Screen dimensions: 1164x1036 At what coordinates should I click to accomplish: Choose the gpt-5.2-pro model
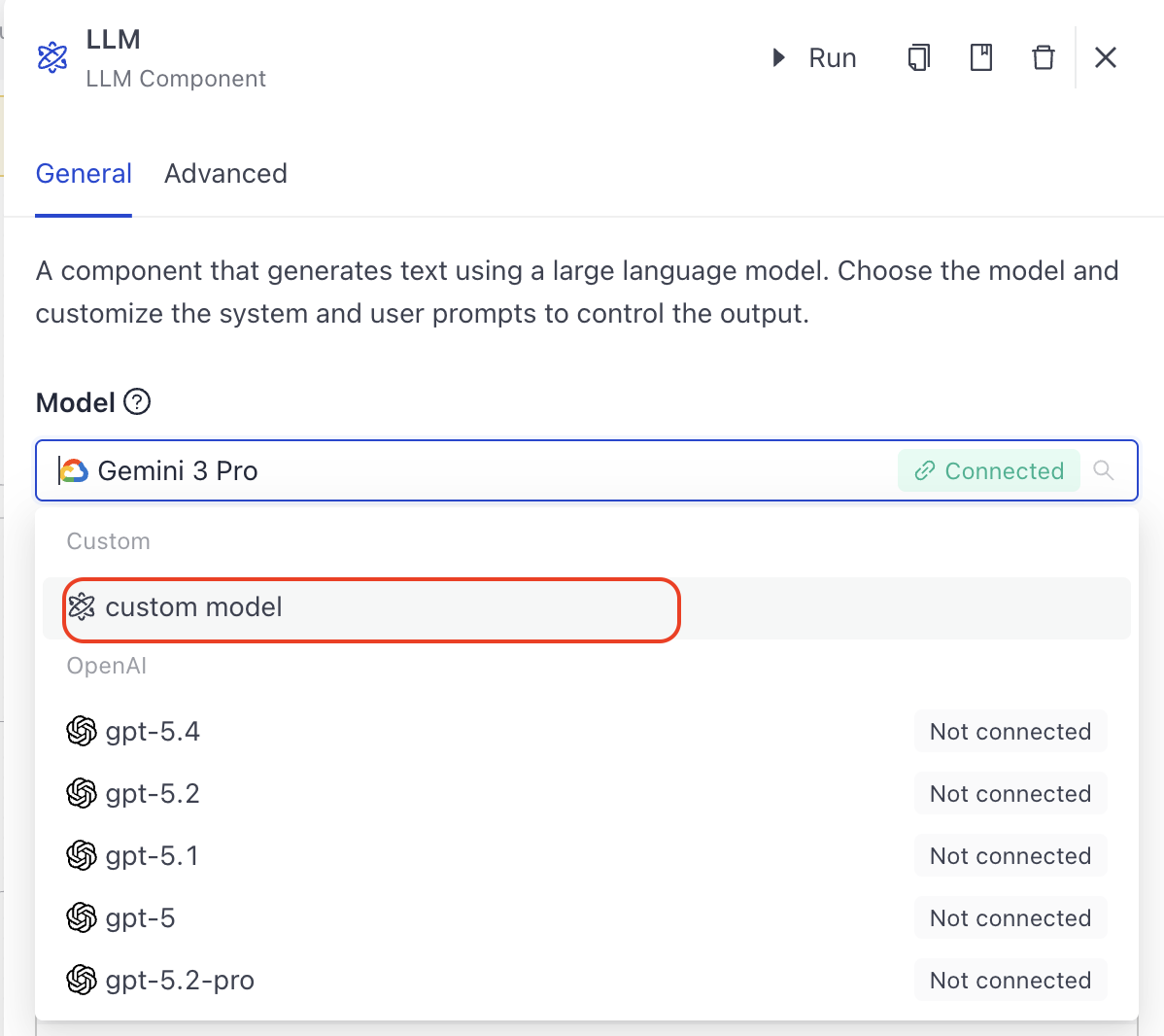(x=180, y=981)
